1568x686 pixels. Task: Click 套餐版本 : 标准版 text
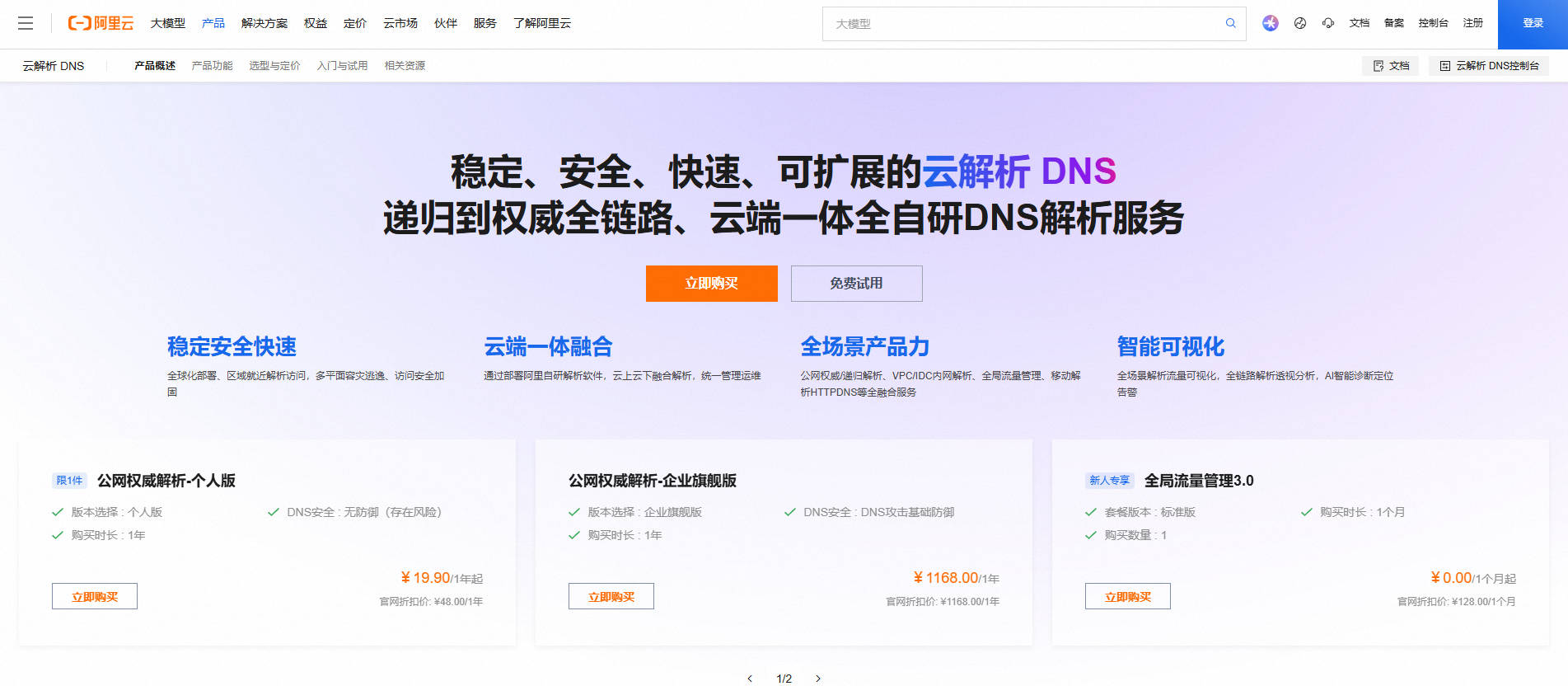1150,512
